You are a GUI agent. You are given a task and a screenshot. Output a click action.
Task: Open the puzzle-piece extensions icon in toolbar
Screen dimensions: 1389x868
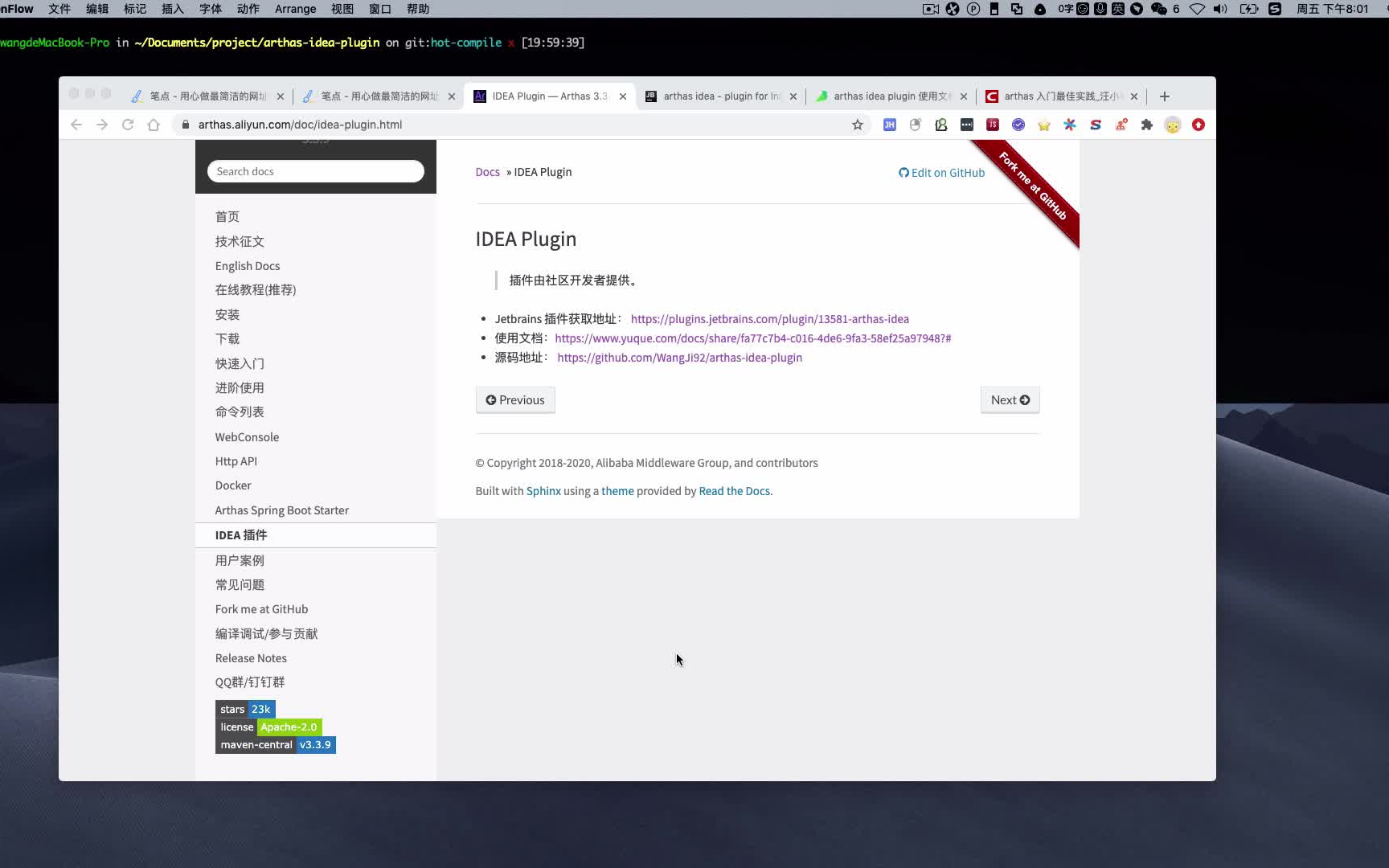click(1147, 125)
